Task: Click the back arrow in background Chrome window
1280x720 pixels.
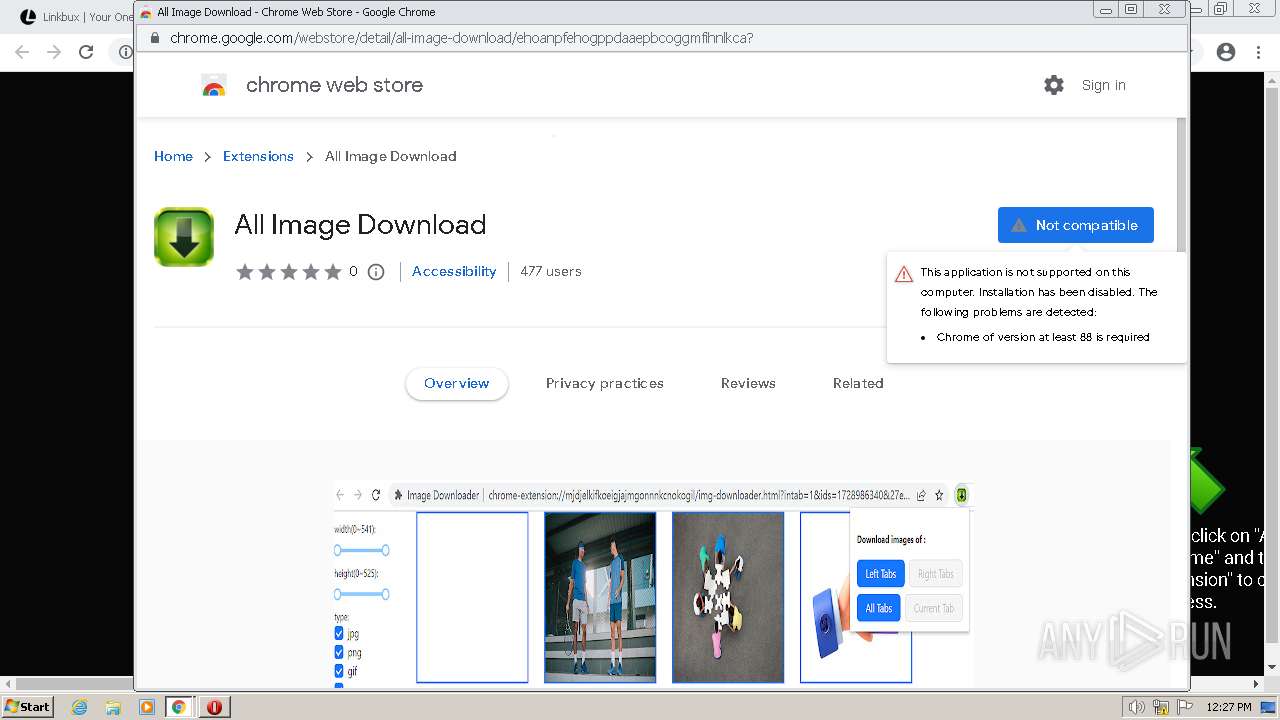Action: [x=22, y=52]
